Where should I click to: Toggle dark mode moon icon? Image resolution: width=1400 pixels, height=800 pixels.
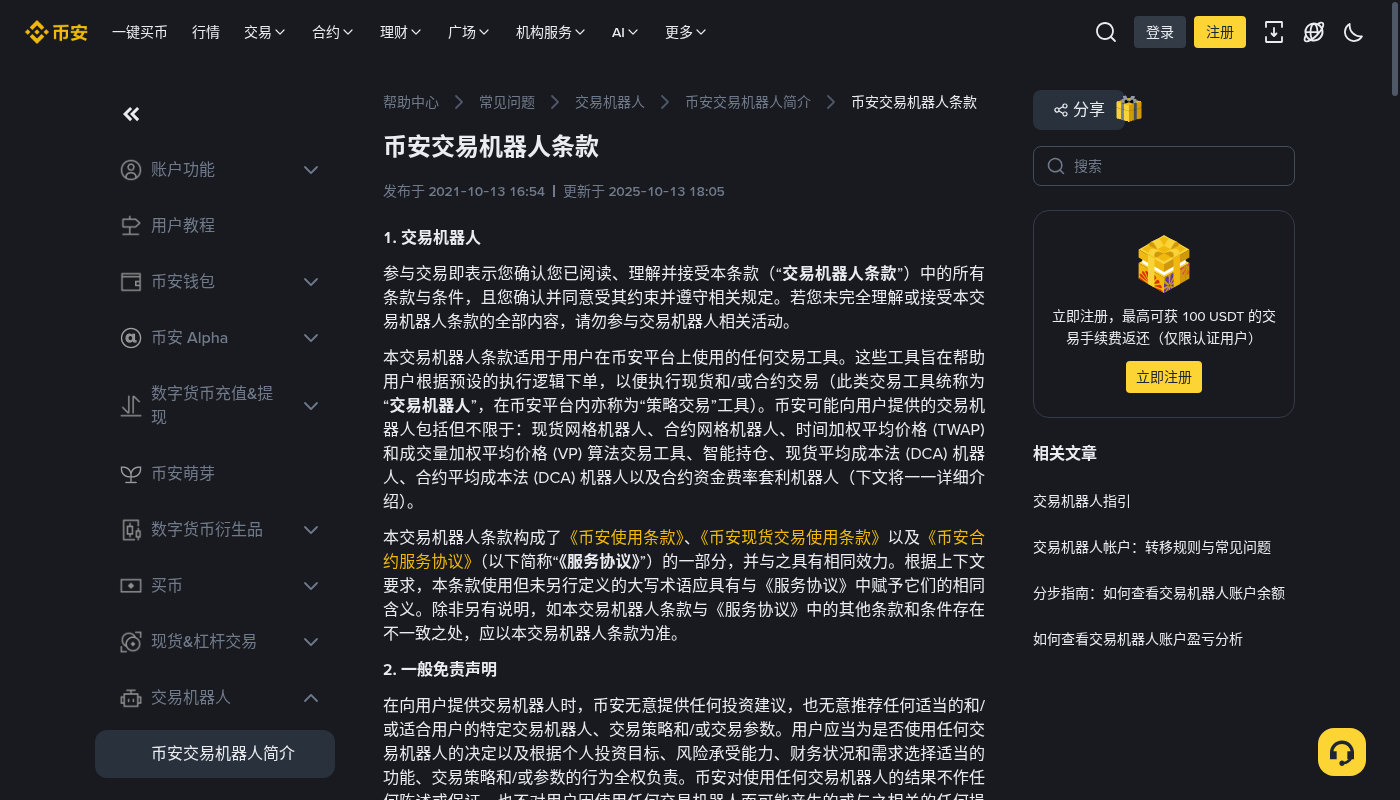(x=1354, y=32)
